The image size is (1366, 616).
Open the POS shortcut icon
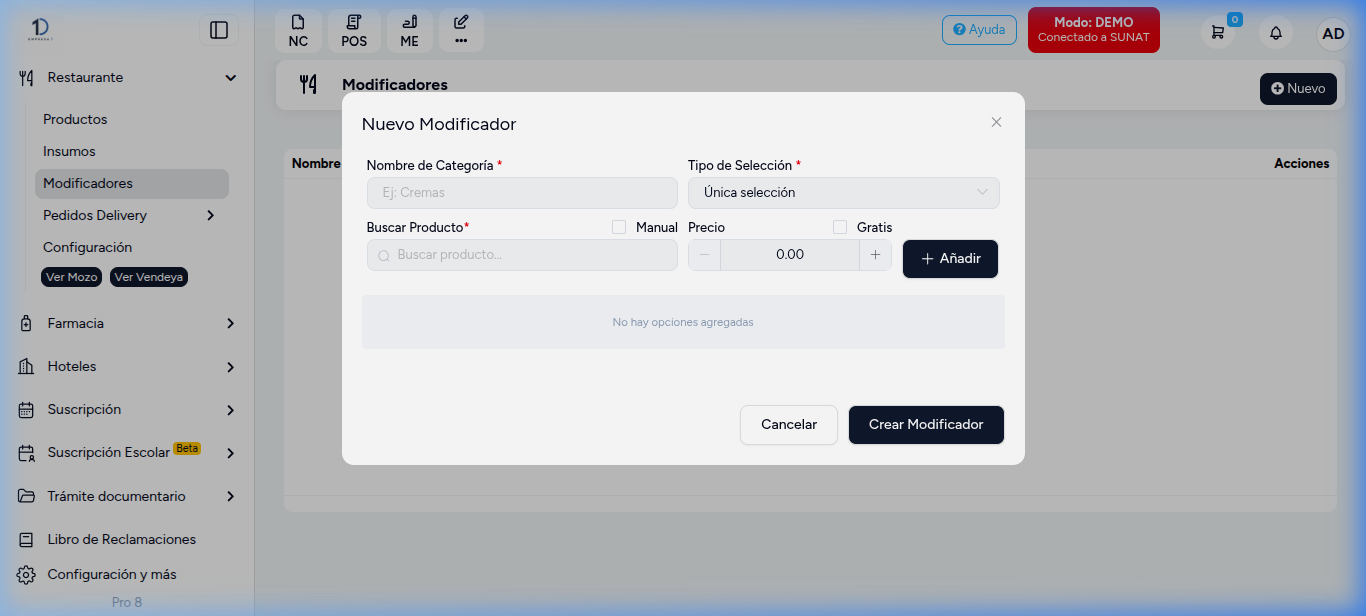354,31
